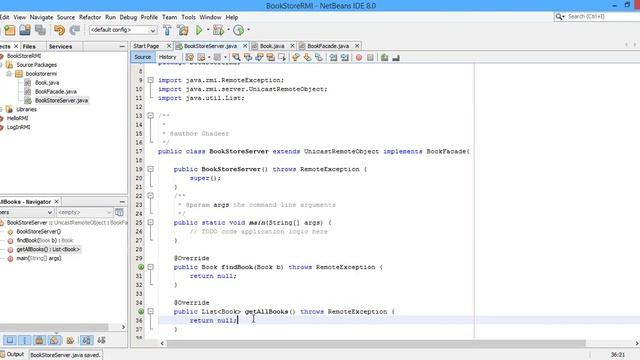Image resolution: width=640 pixels, height=360 pixels.
Task: Open the Profile Project dropdown arrow
Action: click(249, 30)
